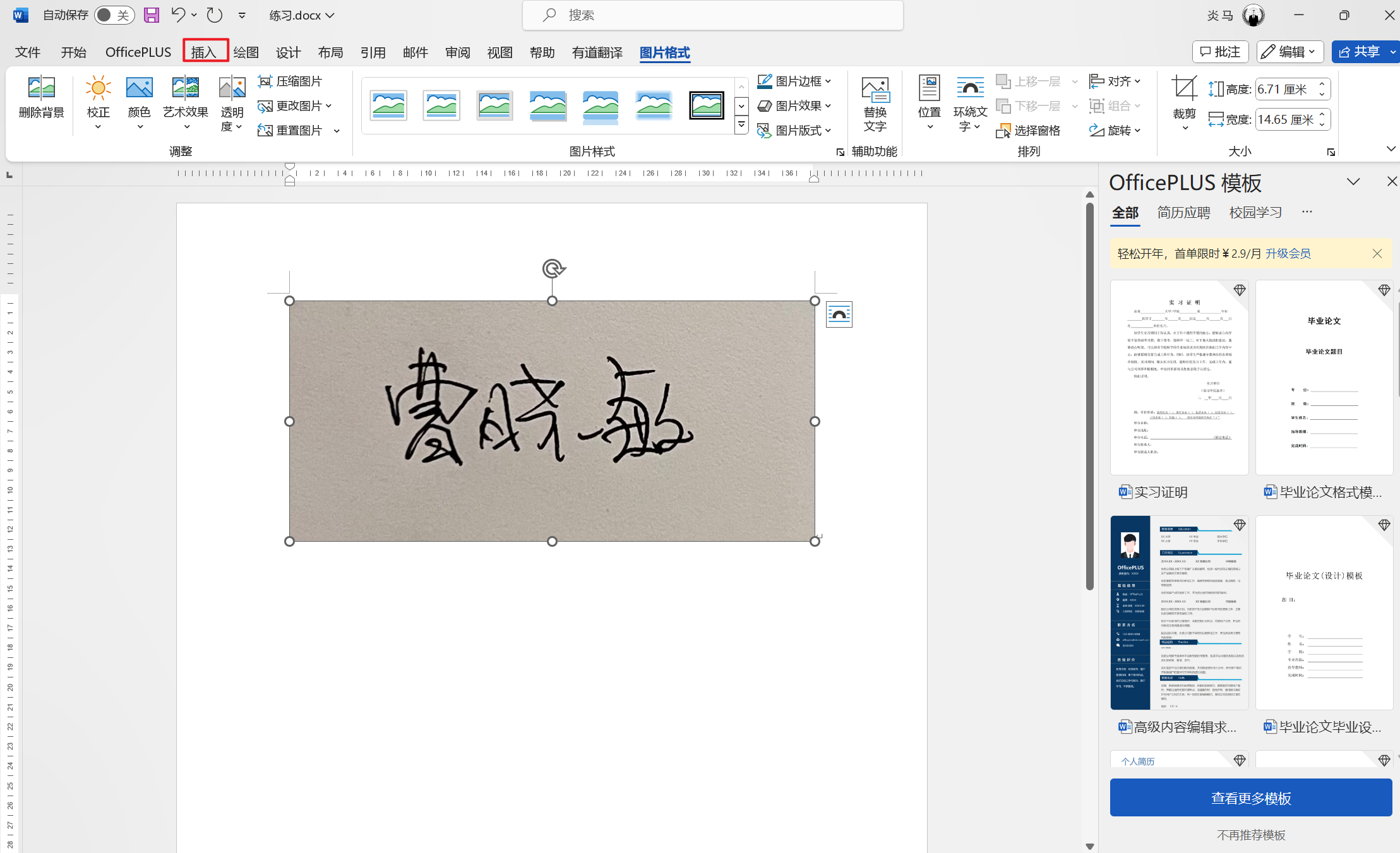The height and width of the screenshot is (853, 1400).
Task: Expand the picture styles gallery
Action: point(742,126)
